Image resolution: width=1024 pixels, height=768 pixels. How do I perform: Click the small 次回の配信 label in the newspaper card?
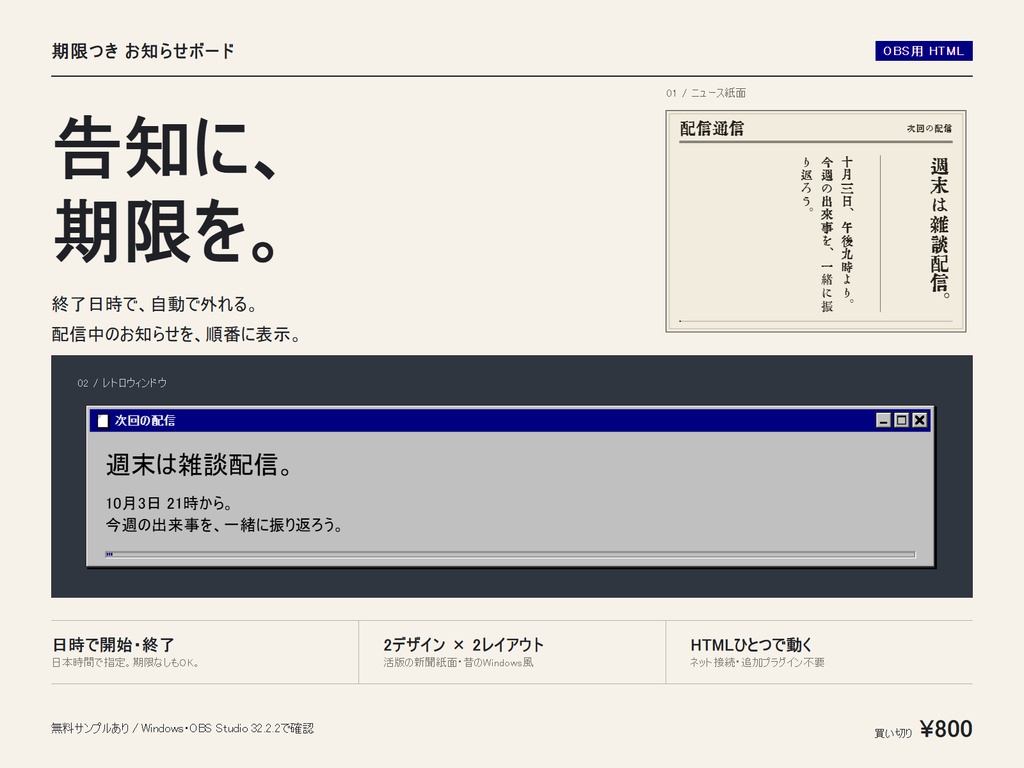click(929, 129)
